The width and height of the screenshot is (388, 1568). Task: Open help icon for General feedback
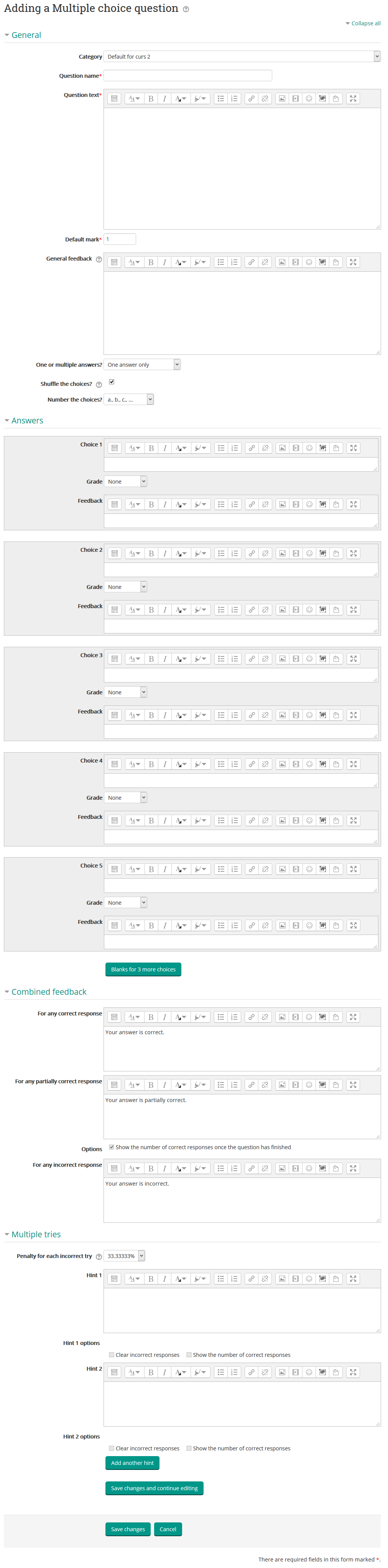click(99, 259)
